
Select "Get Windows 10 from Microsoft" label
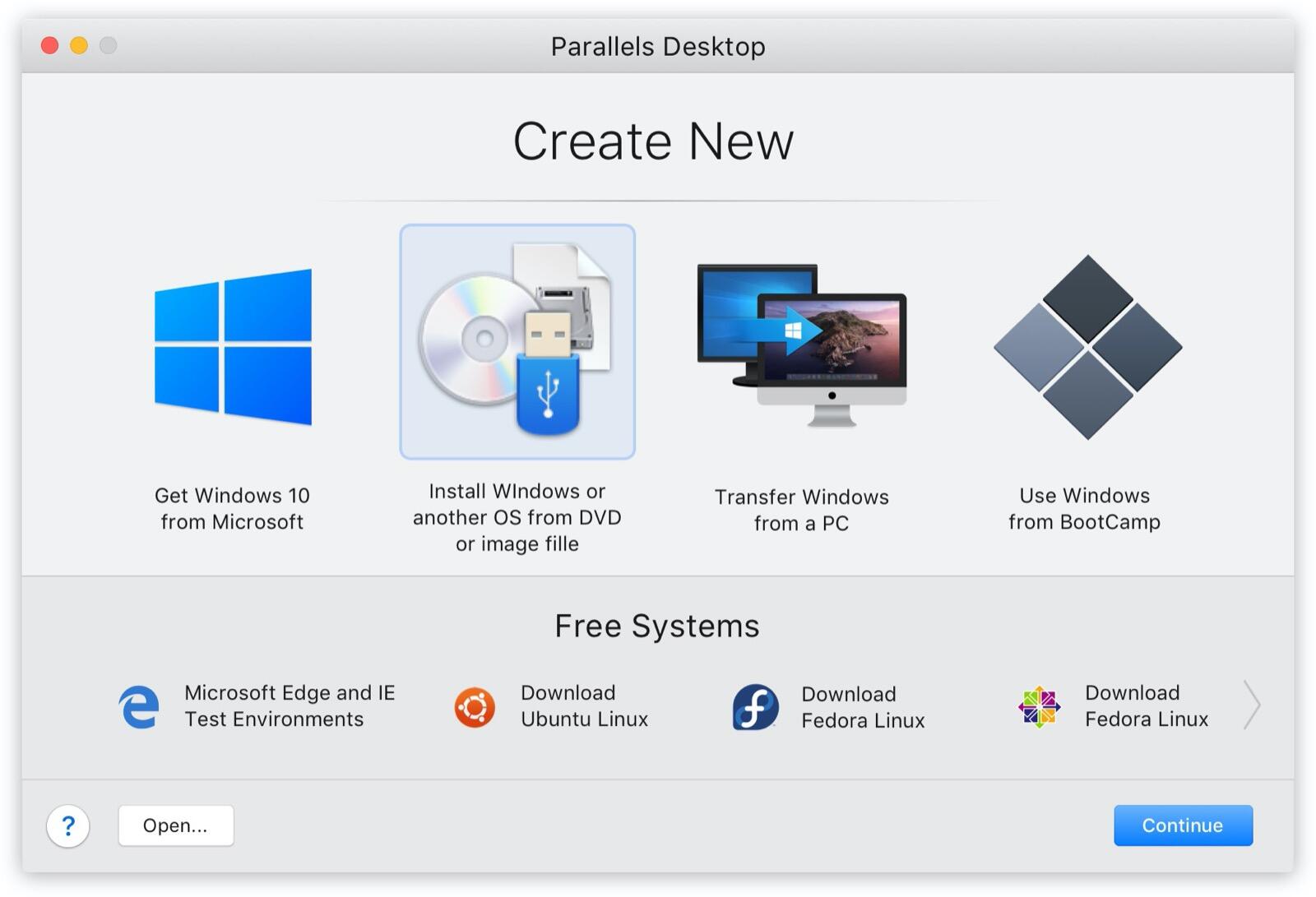tap(232, 508)
